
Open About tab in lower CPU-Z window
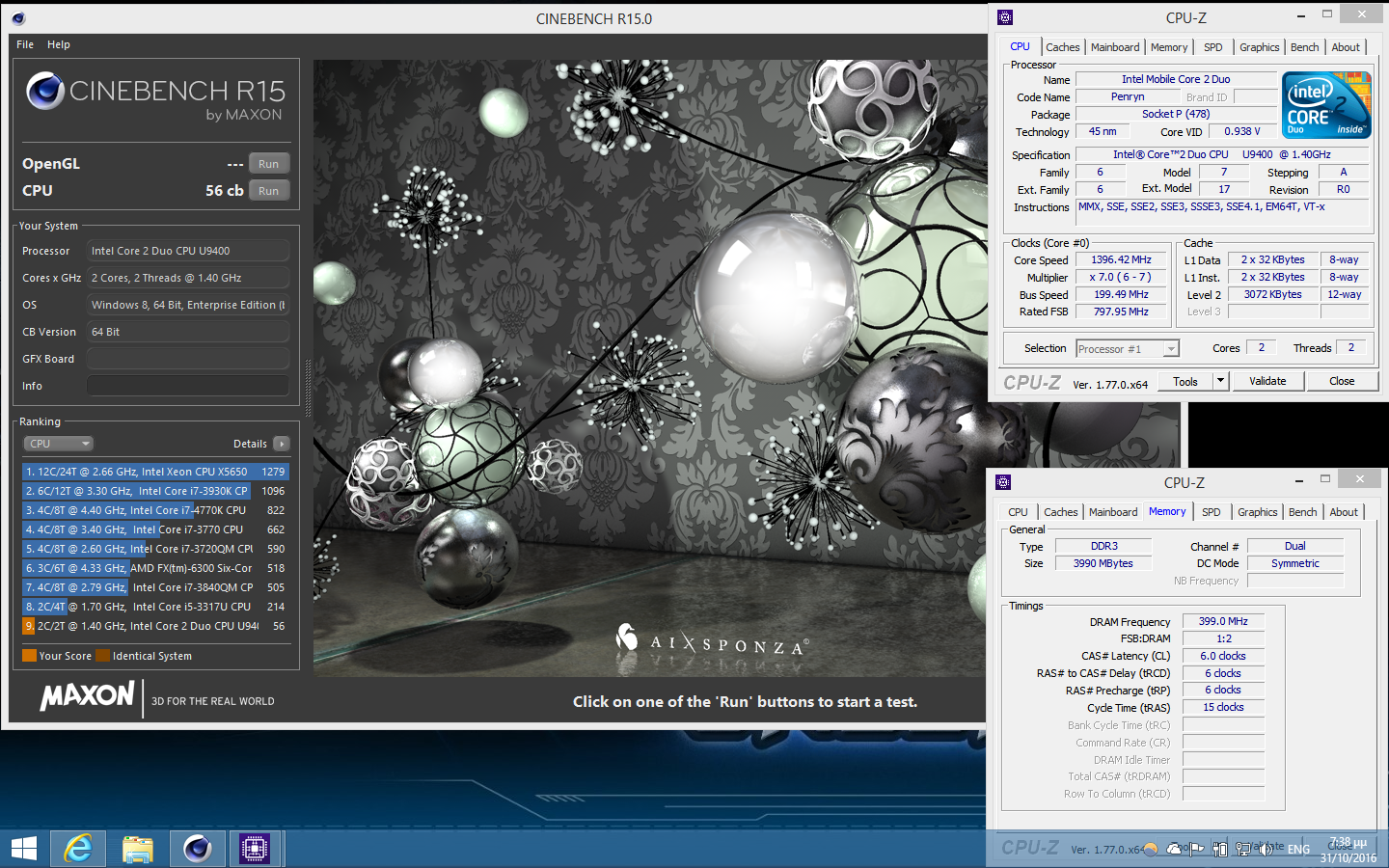click(1344, 512)
